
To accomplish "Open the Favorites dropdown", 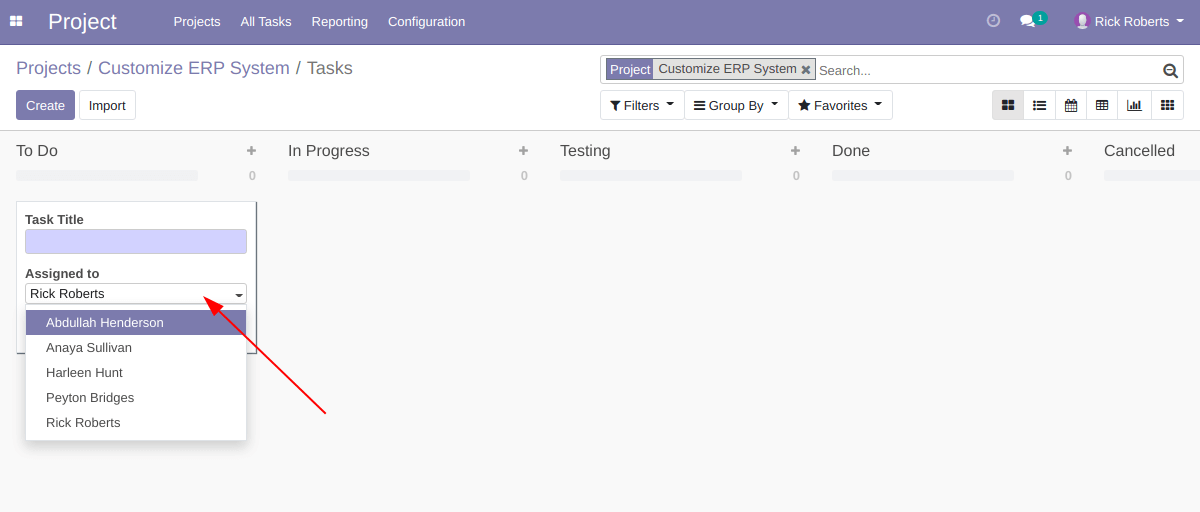I will pos(840,105).
